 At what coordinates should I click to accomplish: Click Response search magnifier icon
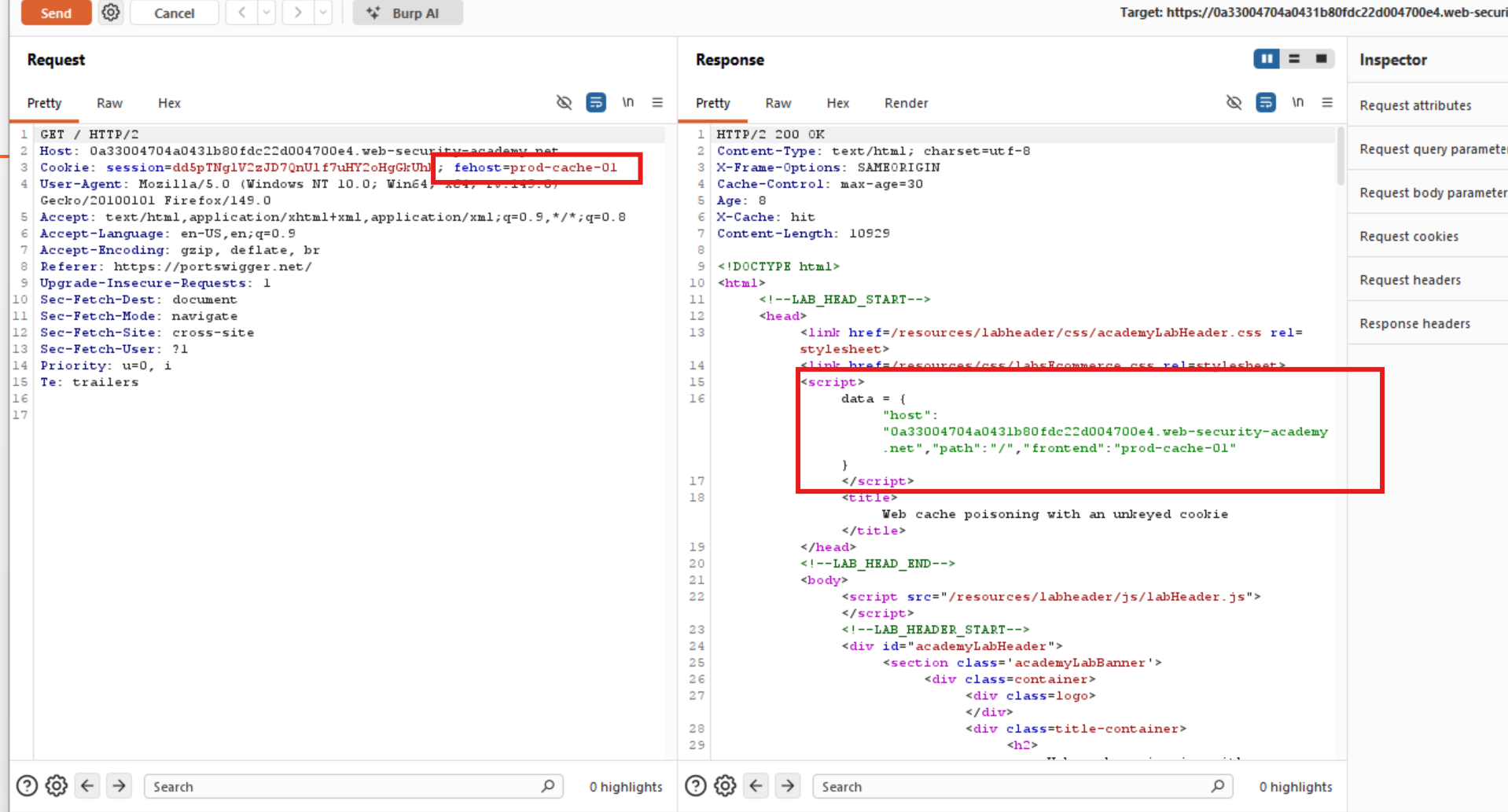pyautogui.click(x=1218, y=785)
